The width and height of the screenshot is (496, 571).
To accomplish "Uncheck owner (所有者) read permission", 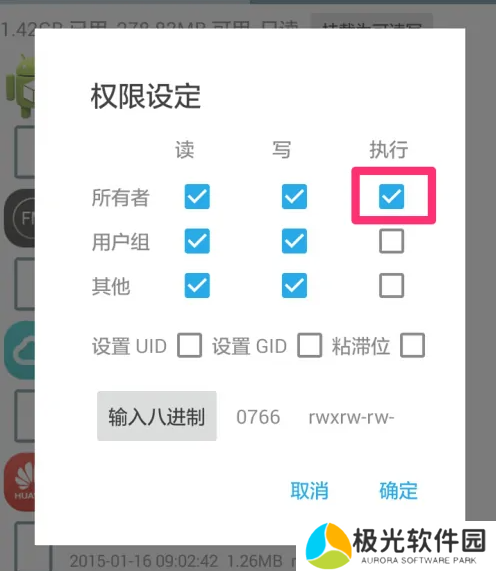I will (x=197, y=197).
